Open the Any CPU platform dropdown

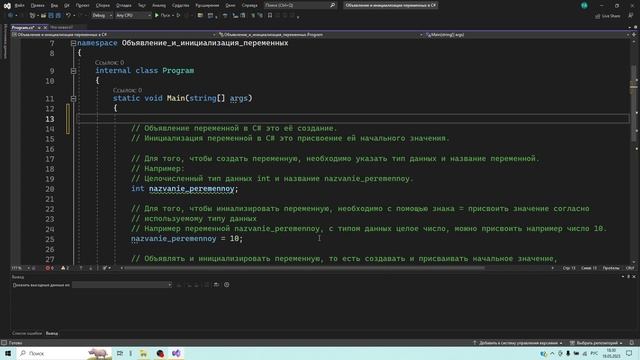[x=133, y=16]
